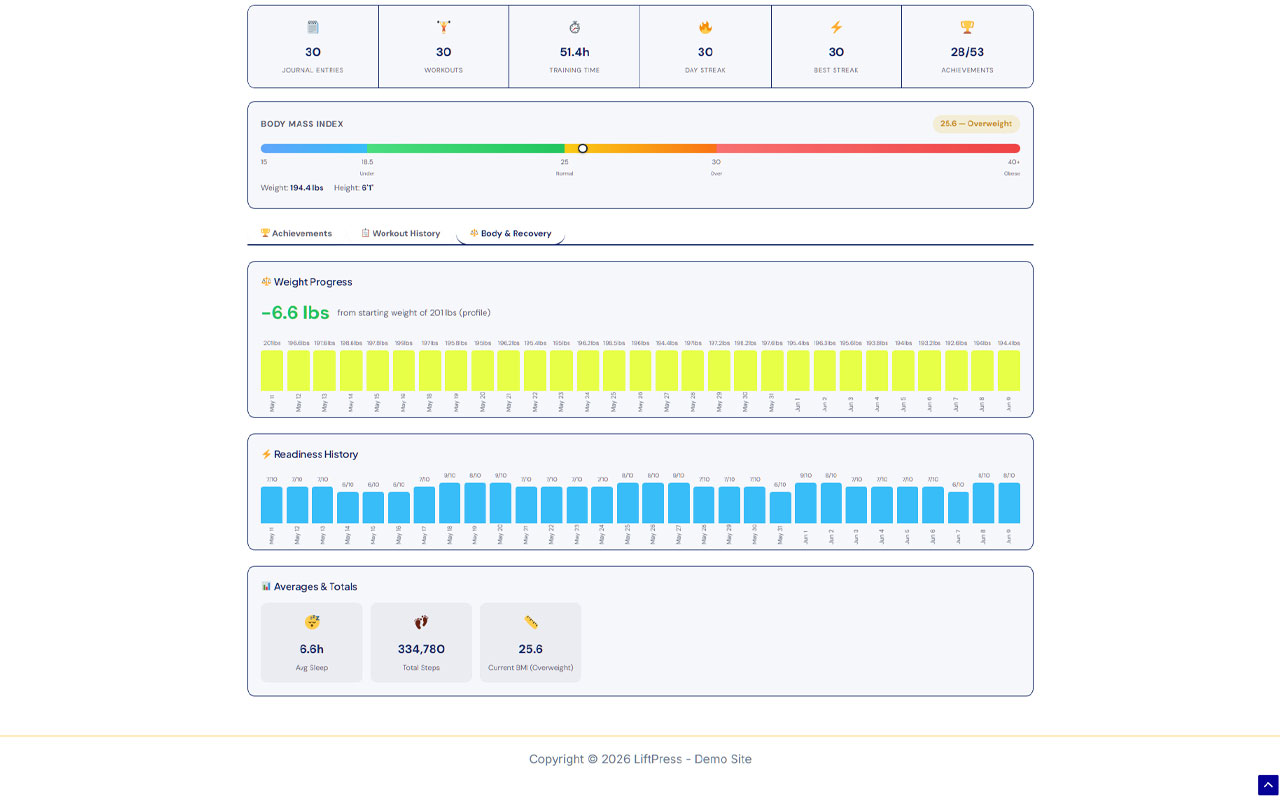
Task: Click the workouts weightlifter icon
Action: 443,27
